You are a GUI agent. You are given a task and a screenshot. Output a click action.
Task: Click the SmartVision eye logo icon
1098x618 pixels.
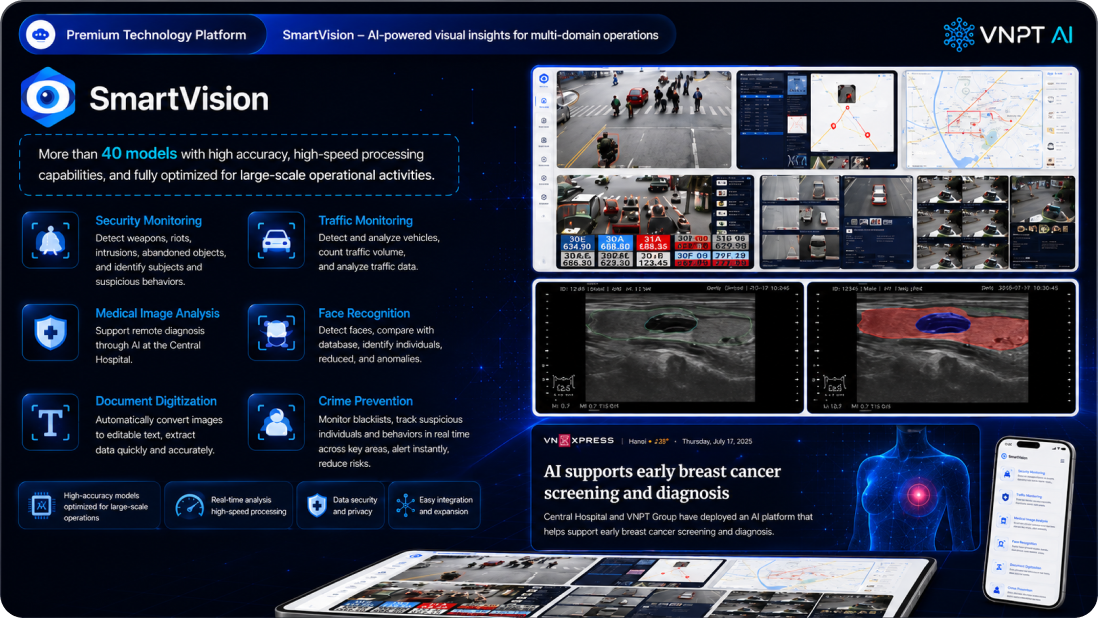pyautogui.click(x=48, y=97)
